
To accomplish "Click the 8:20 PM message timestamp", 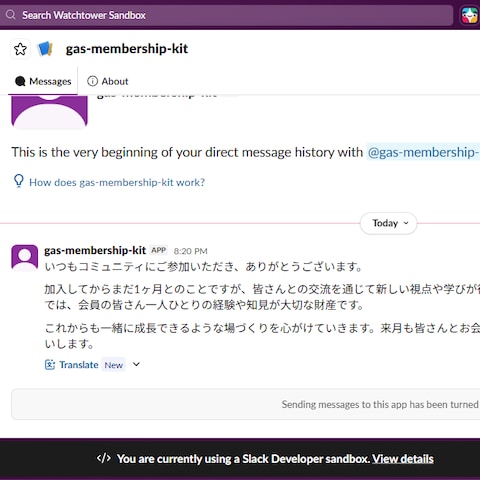I will [190, 251].
